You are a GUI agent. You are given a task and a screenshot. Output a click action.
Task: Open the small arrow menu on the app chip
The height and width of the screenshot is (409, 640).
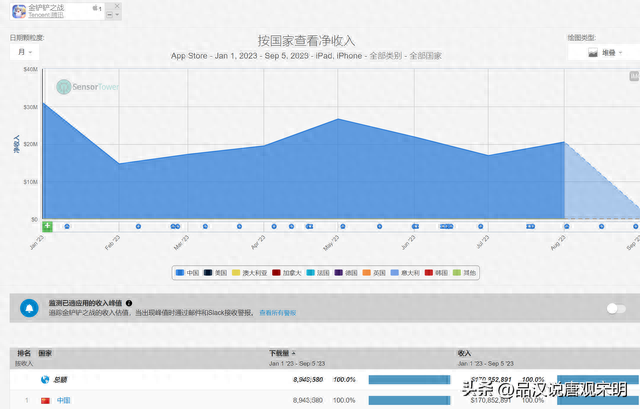click(x=117, y=15)
